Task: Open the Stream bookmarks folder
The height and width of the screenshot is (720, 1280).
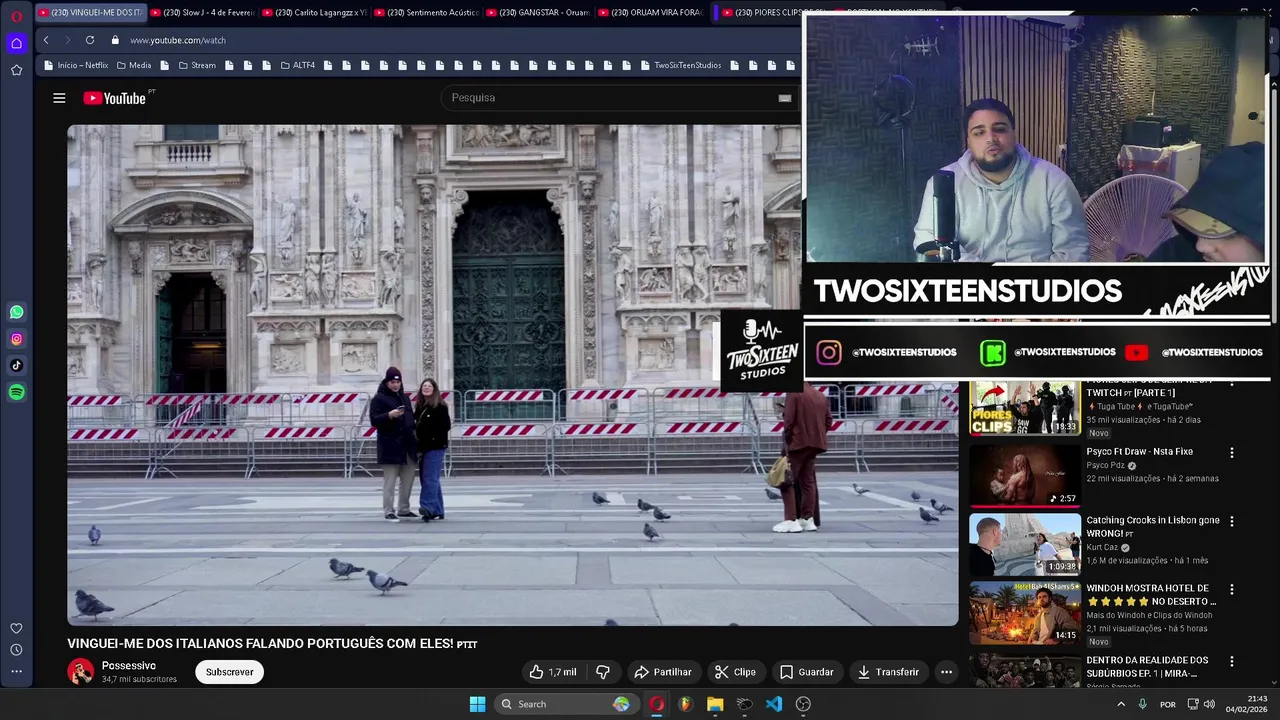Action: tap(197, 65)
